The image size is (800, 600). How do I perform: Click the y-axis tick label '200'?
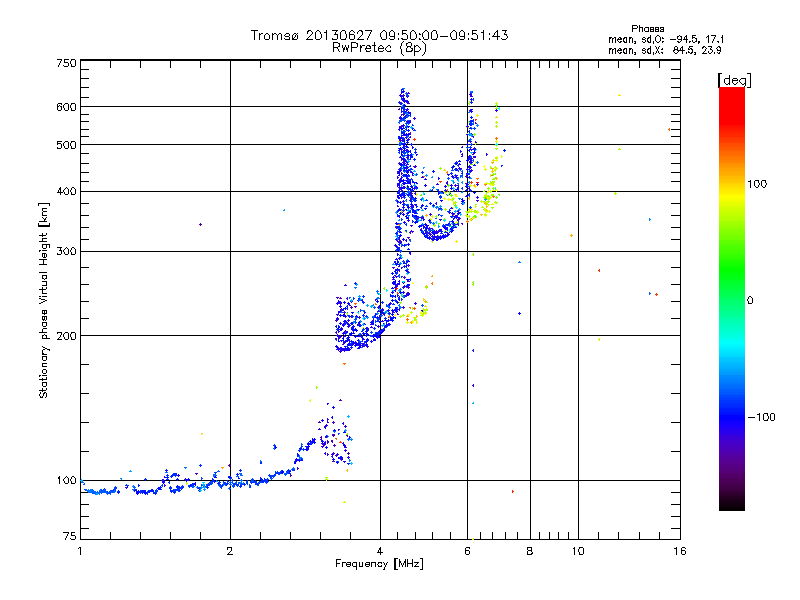click(66, 336)
